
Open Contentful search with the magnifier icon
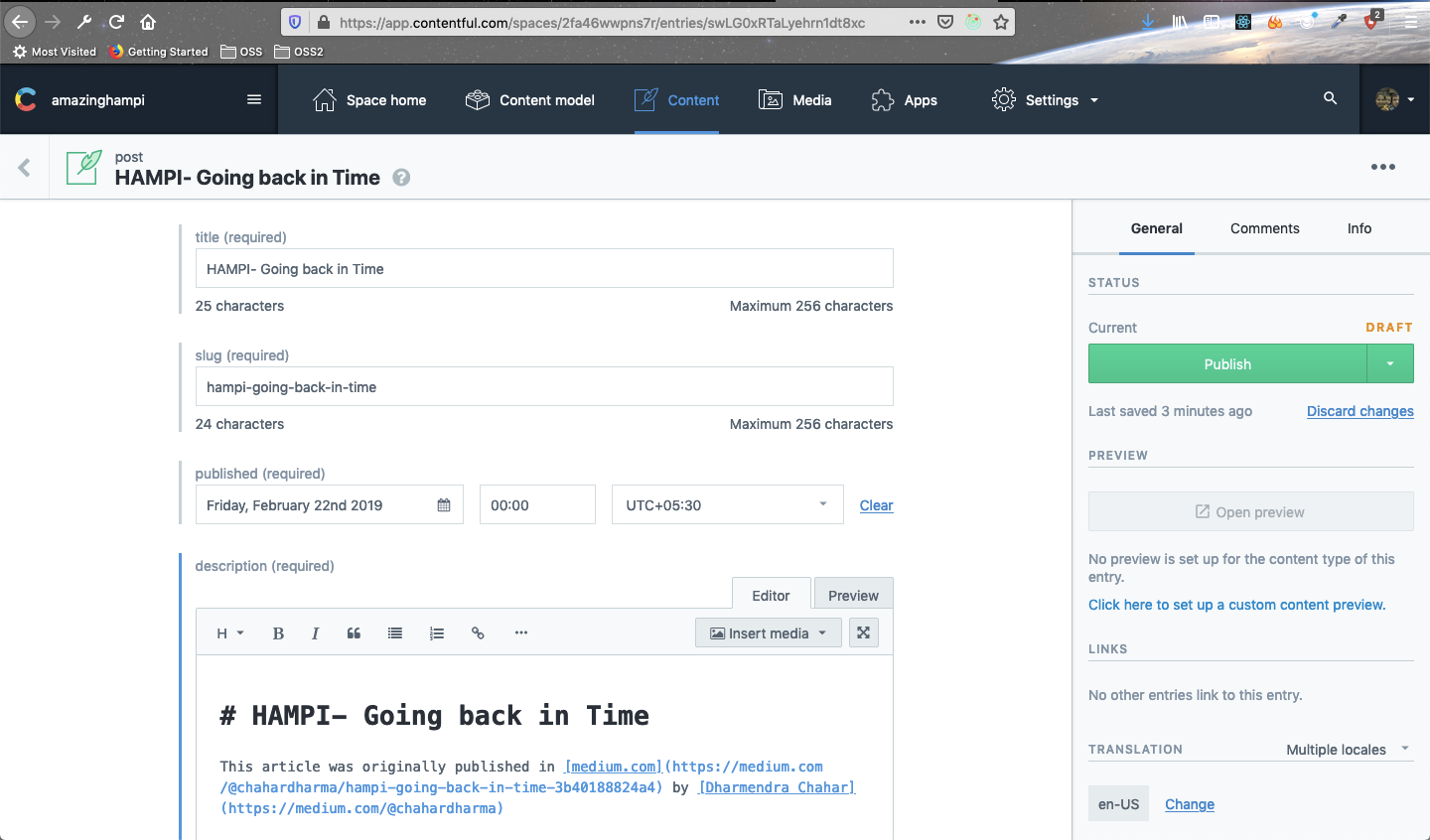[1331, 98]
